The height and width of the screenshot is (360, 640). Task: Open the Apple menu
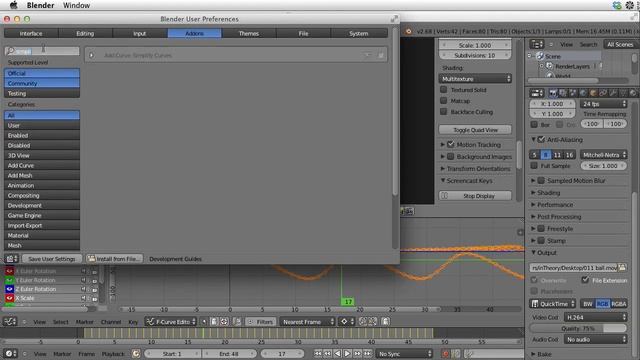point(13,5)
